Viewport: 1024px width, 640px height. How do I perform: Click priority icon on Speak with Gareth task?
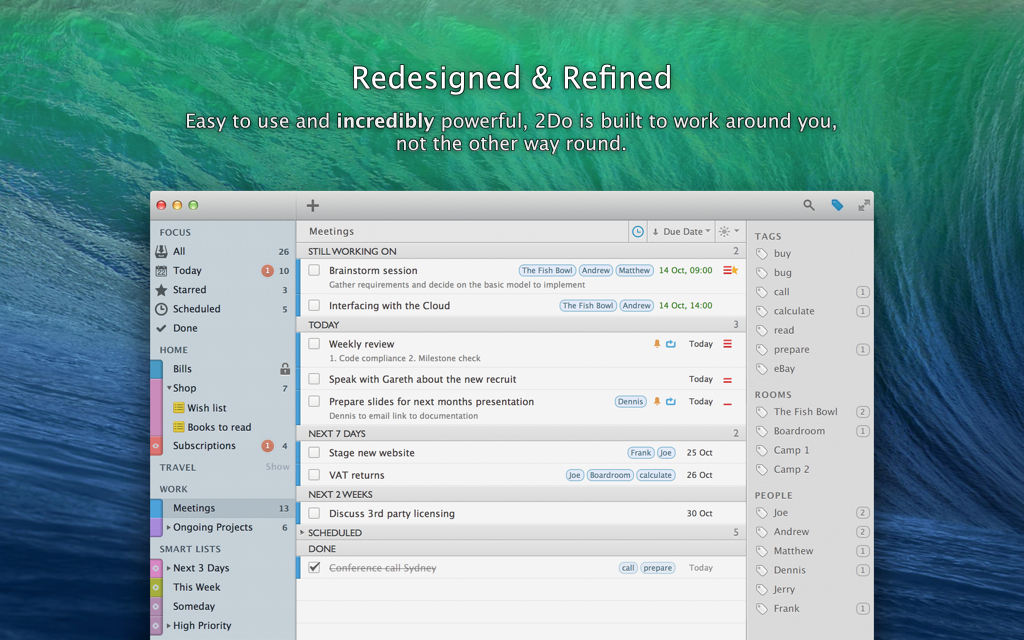tap(728, 380)
